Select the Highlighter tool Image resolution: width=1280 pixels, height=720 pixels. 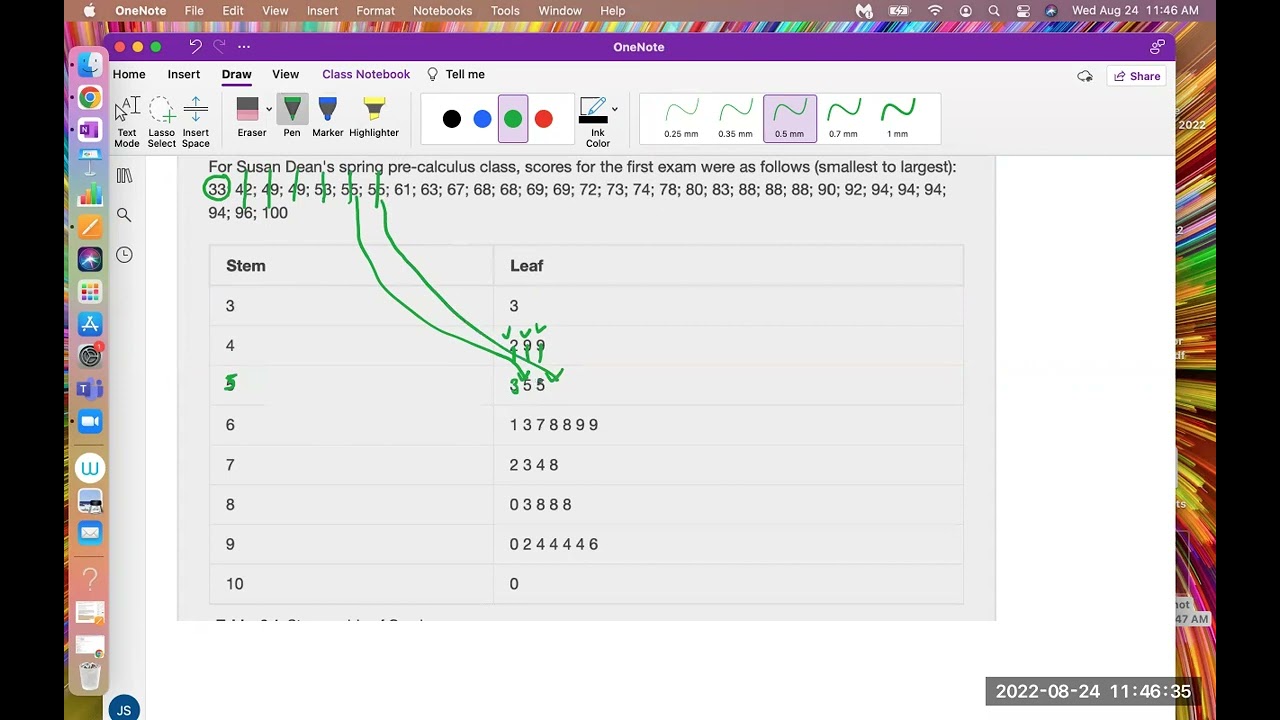pyautogui.click(x=374, y=118)
